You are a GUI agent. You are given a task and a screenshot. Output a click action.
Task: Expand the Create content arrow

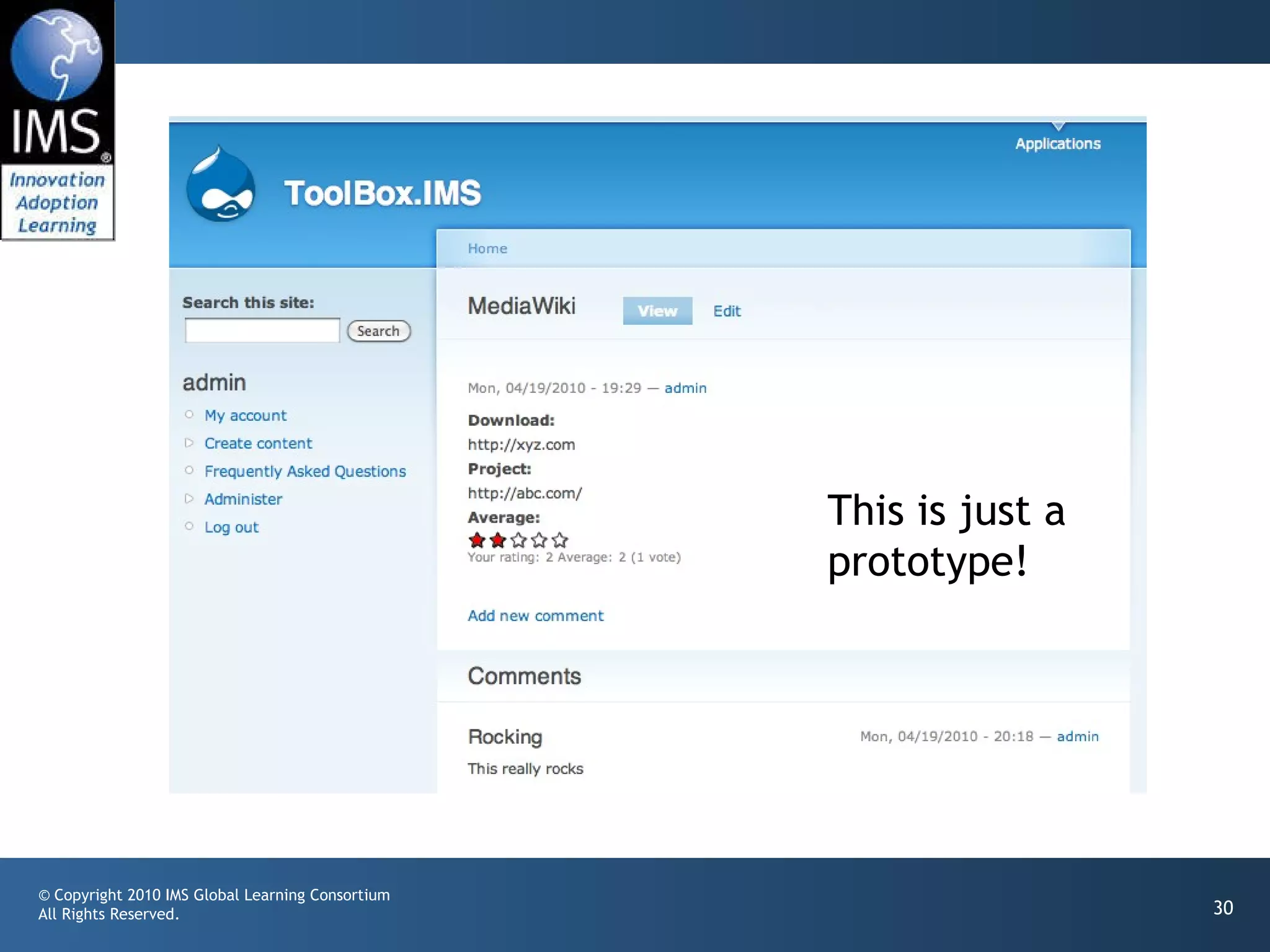click(x=189, y=443)
